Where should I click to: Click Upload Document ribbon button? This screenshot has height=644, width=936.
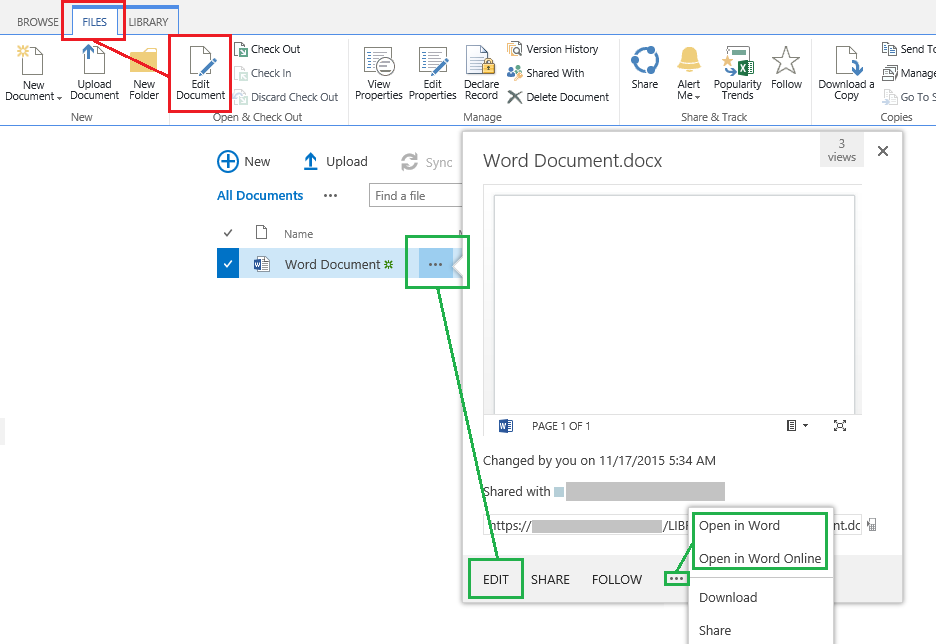point(94,73)
